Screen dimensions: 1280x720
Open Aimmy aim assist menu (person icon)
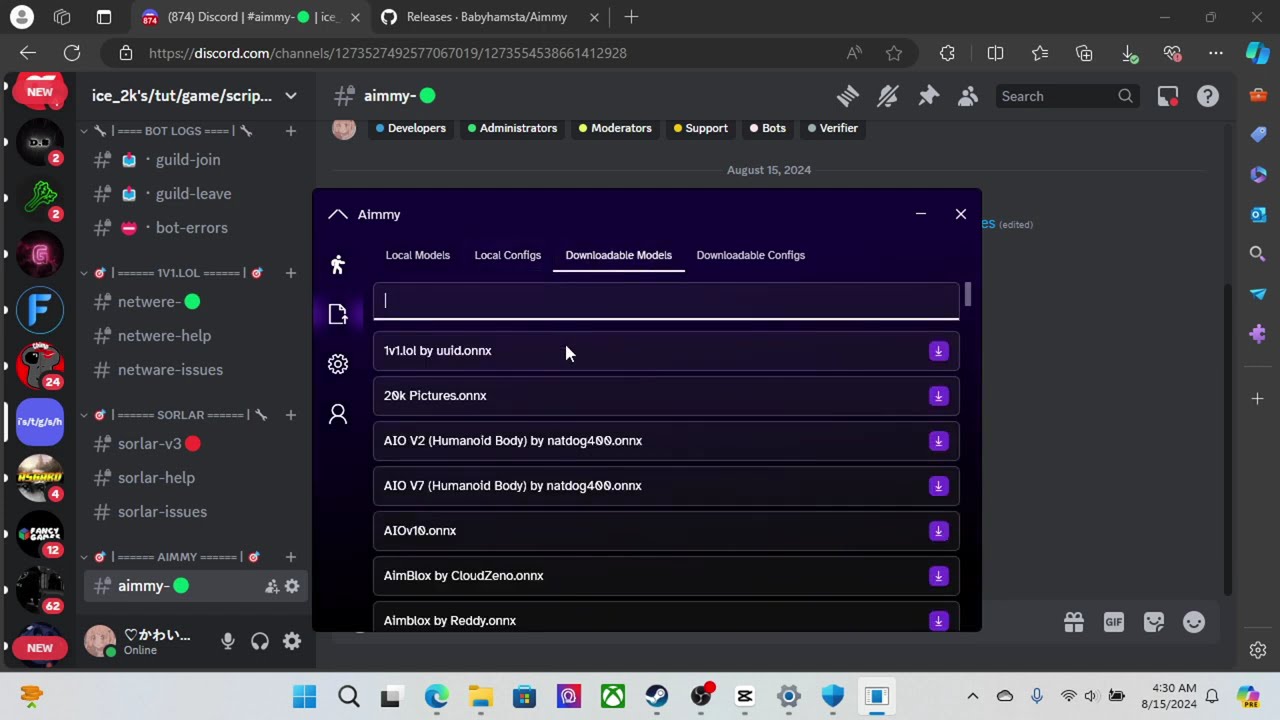pyautogui.click(x=338, y=264)
